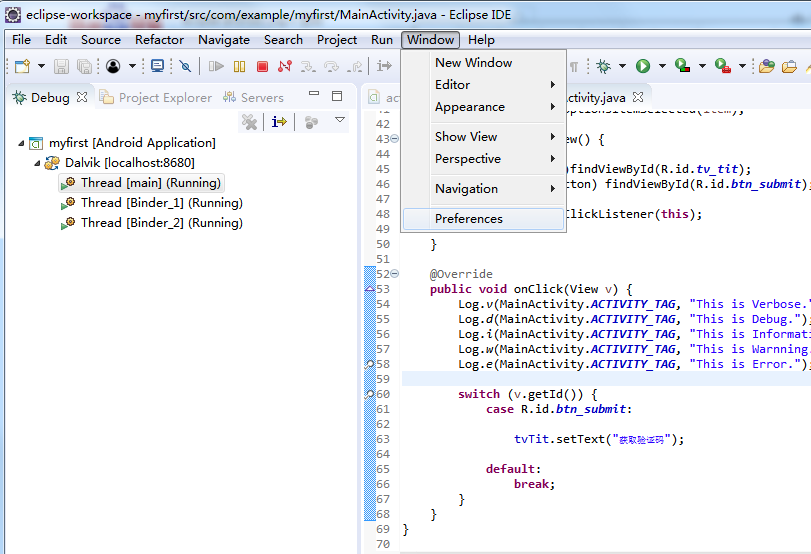This screenshot has width=811, height=554.
Task: Click the Run External Tools icon
Action: (x=723, y=66)
